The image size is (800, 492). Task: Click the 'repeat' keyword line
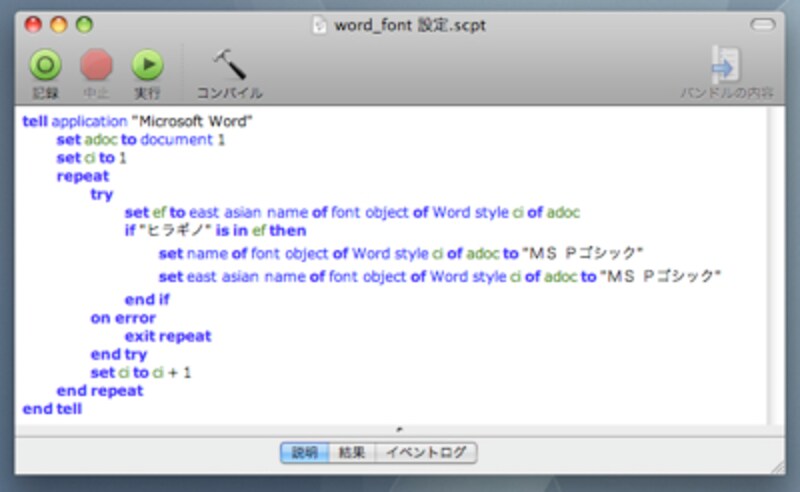tap(83, 177)
